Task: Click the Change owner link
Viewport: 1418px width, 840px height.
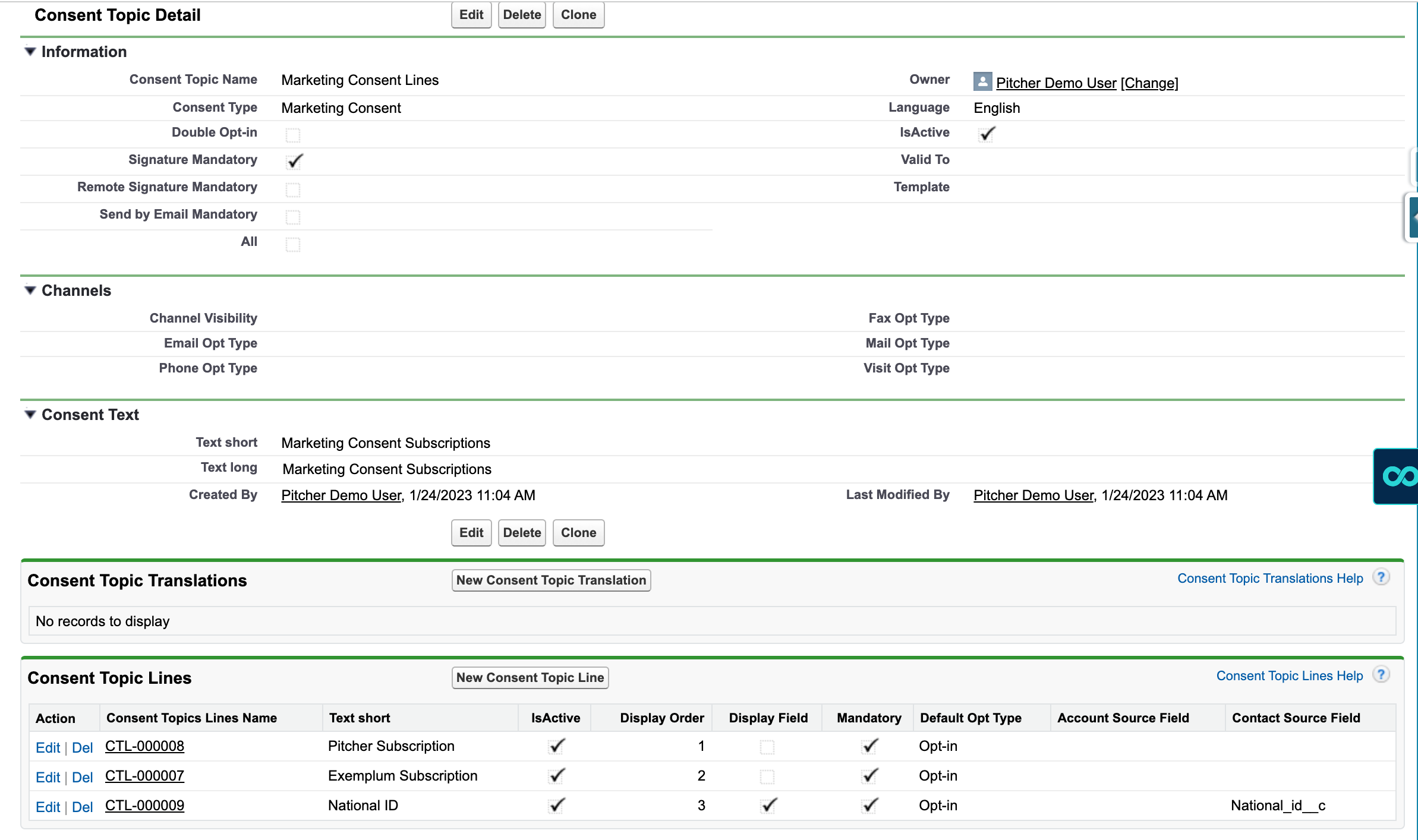Action: click(x=1149, y=83)
